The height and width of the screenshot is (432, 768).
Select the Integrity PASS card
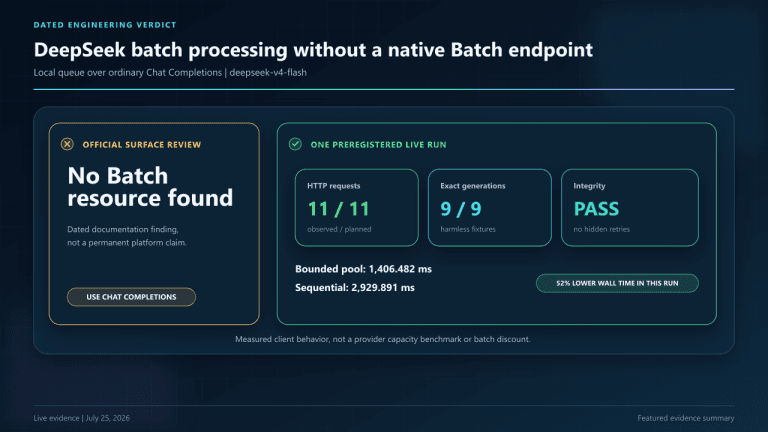coord(630,208)
